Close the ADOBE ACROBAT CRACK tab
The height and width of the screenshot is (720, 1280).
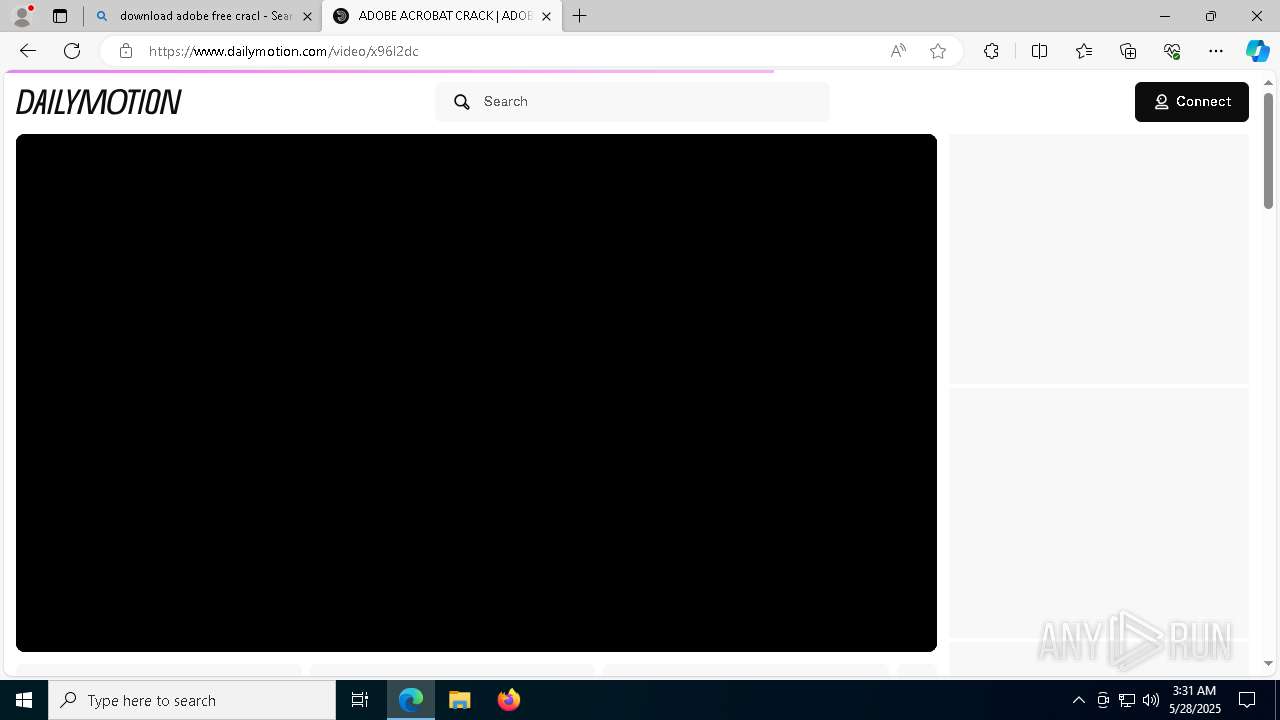point(546,16)
